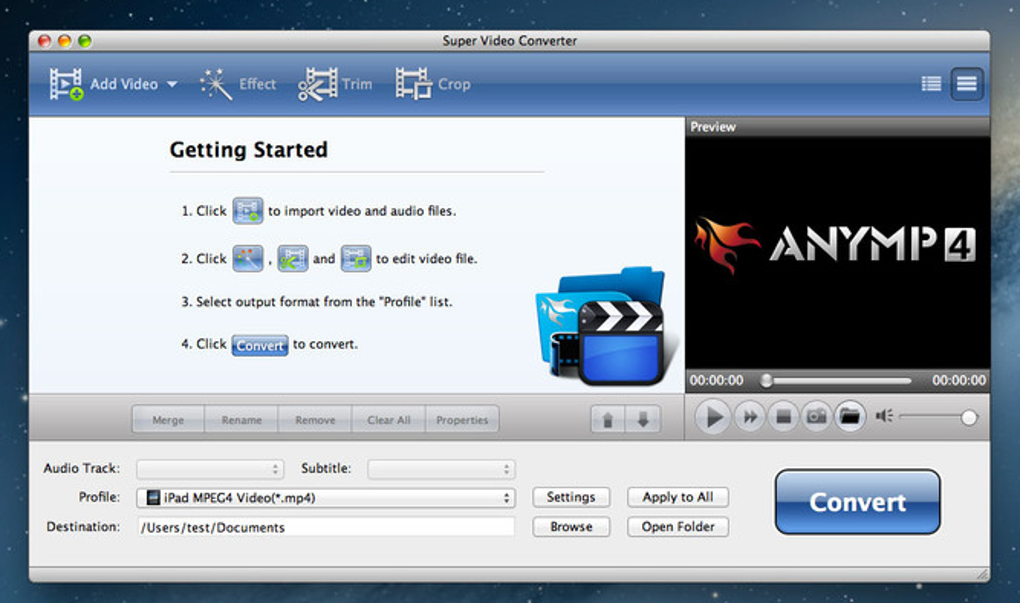The image size is (1020, 603).
Task: Click the Add Video film icon
Action: 66,84
